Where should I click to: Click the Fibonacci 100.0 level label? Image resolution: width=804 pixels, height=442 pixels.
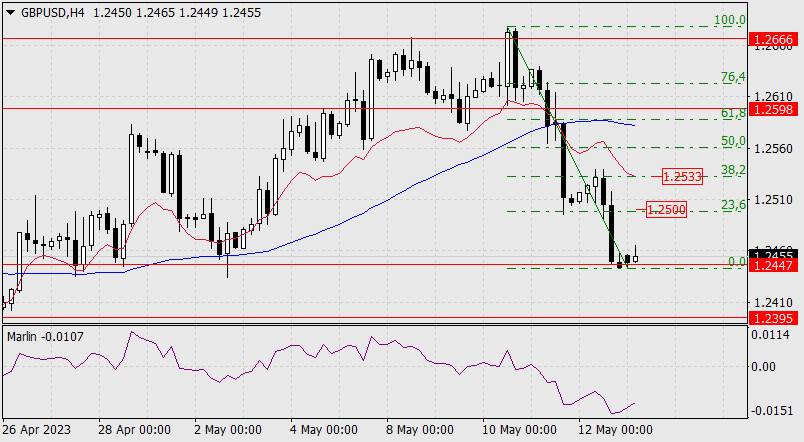coord(730,20)
